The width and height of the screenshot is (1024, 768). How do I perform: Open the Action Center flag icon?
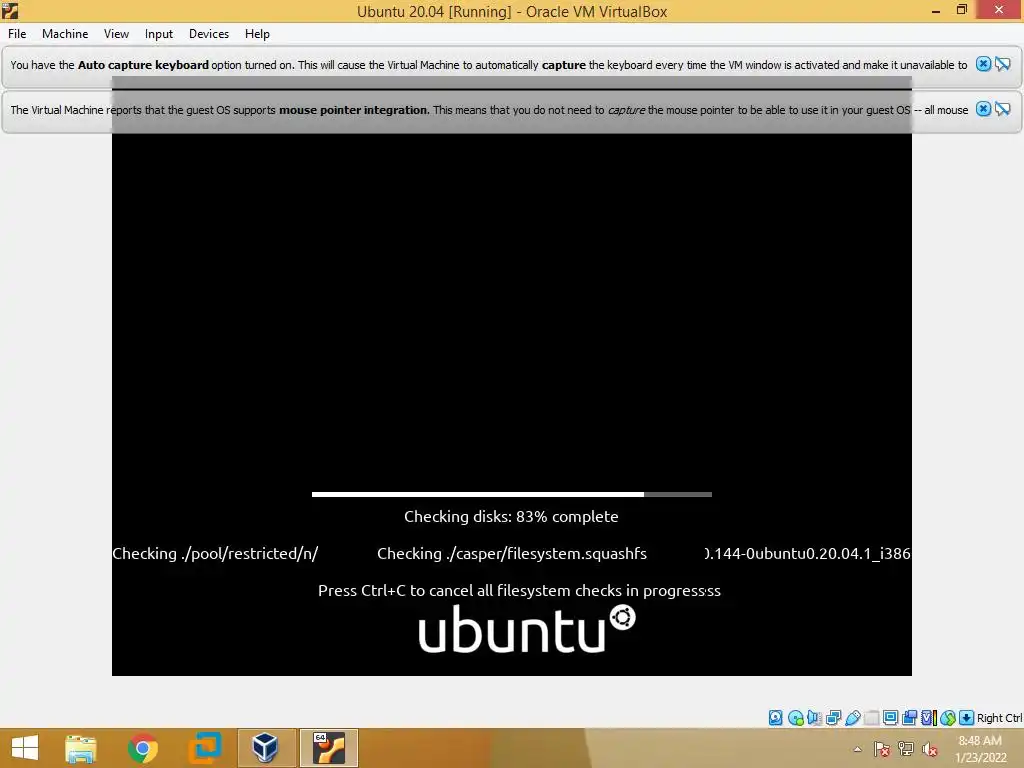pos(882,749)
